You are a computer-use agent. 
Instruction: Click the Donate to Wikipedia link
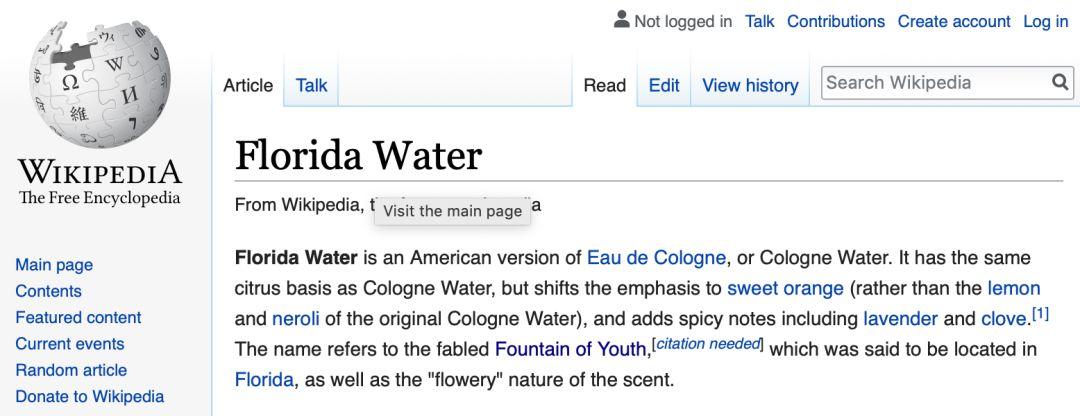(x=89, y=396)
